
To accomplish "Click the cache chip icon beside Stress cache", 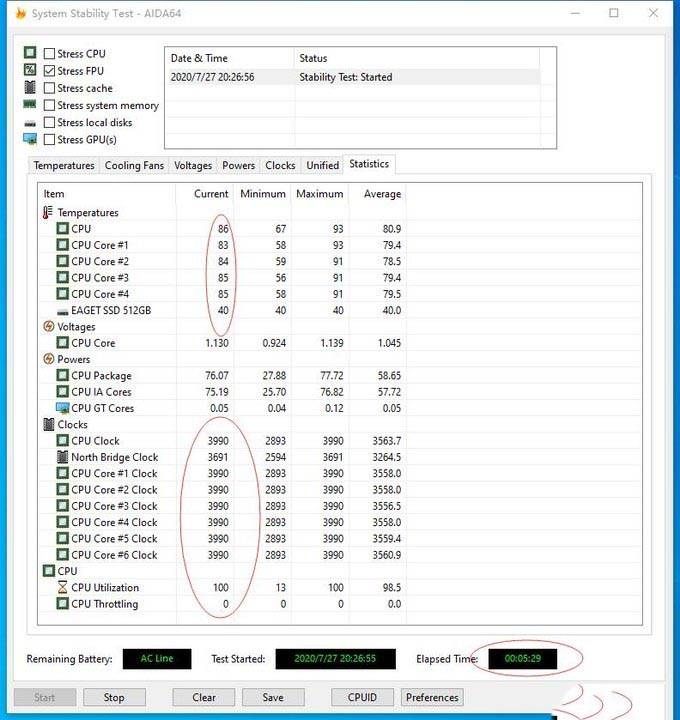I will 30,87.
